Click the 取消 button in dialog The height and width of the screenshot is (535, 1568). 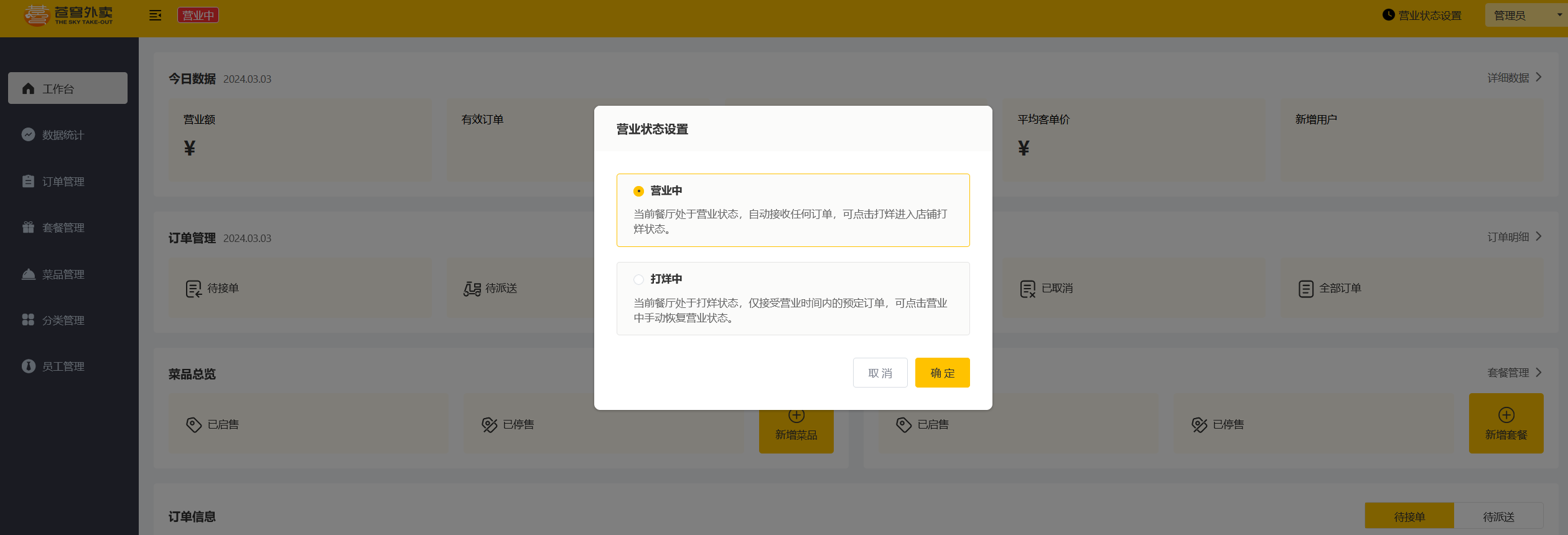[880, 373]
